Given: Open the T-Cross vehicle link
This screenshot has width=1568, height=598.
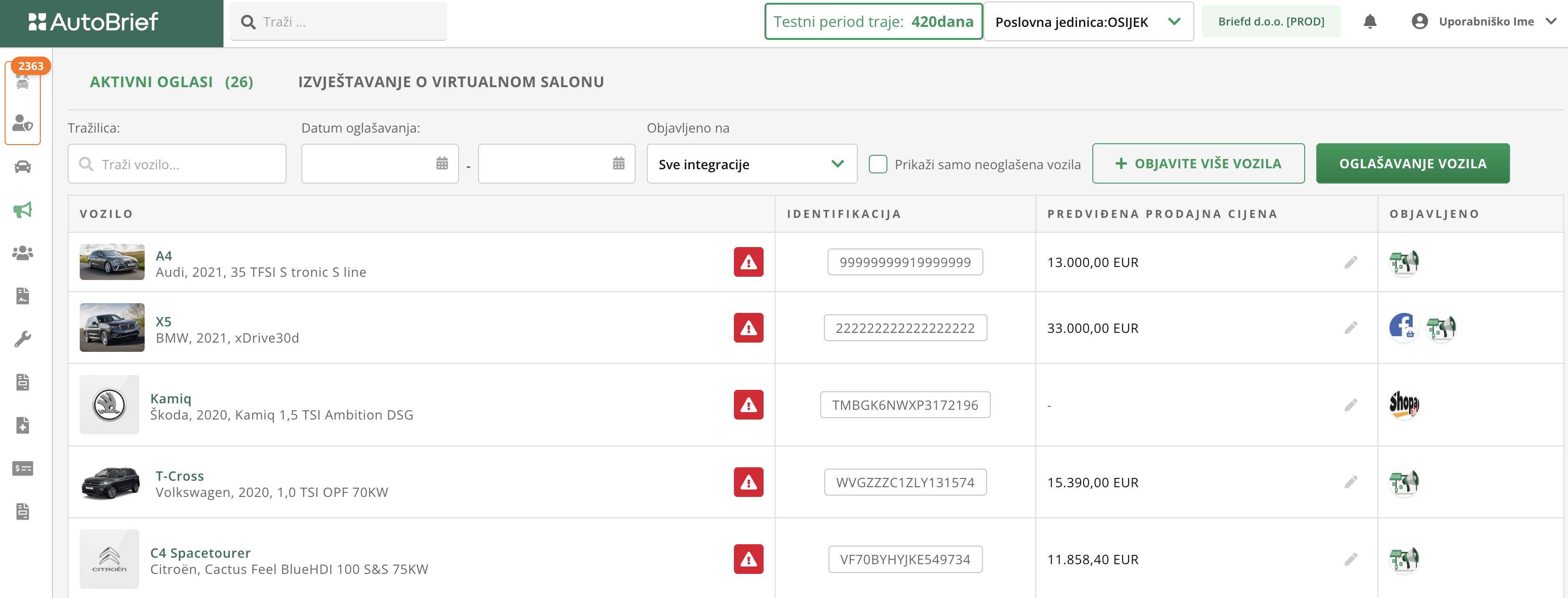Looking at the screenshot, I should 179,476.
